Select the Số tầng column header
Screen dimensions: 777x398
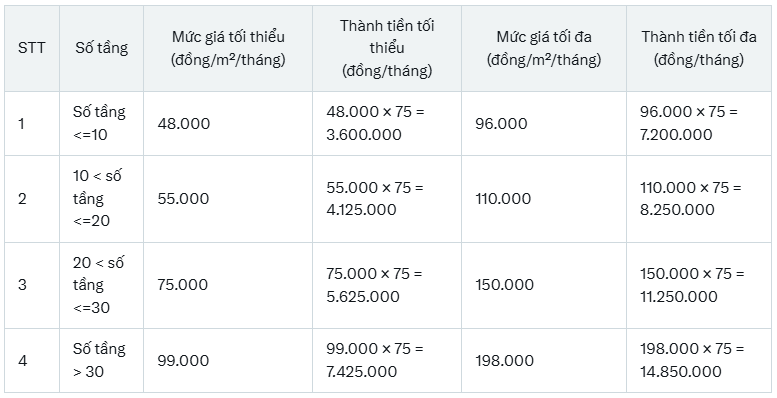click(102, 48)
